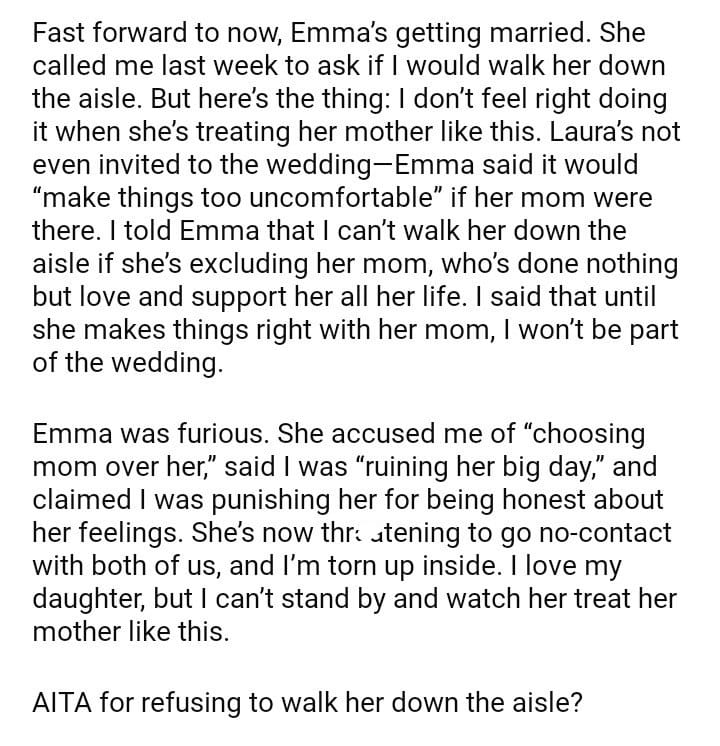Click the word "choosing" in the second paragraph
Screen dimensions: 720x746
586,435
